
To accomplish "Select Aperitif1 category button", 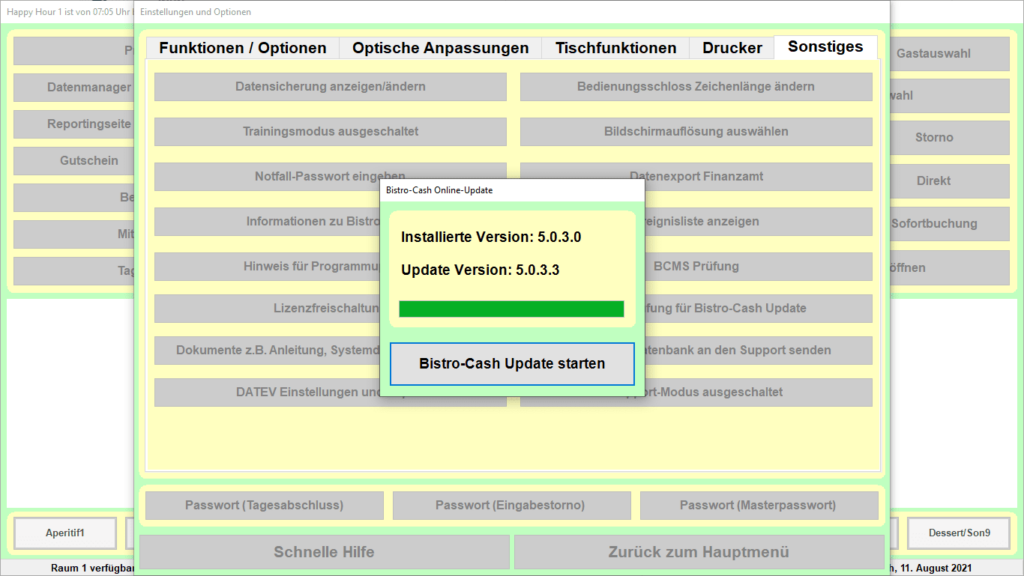I will (65, 533).
